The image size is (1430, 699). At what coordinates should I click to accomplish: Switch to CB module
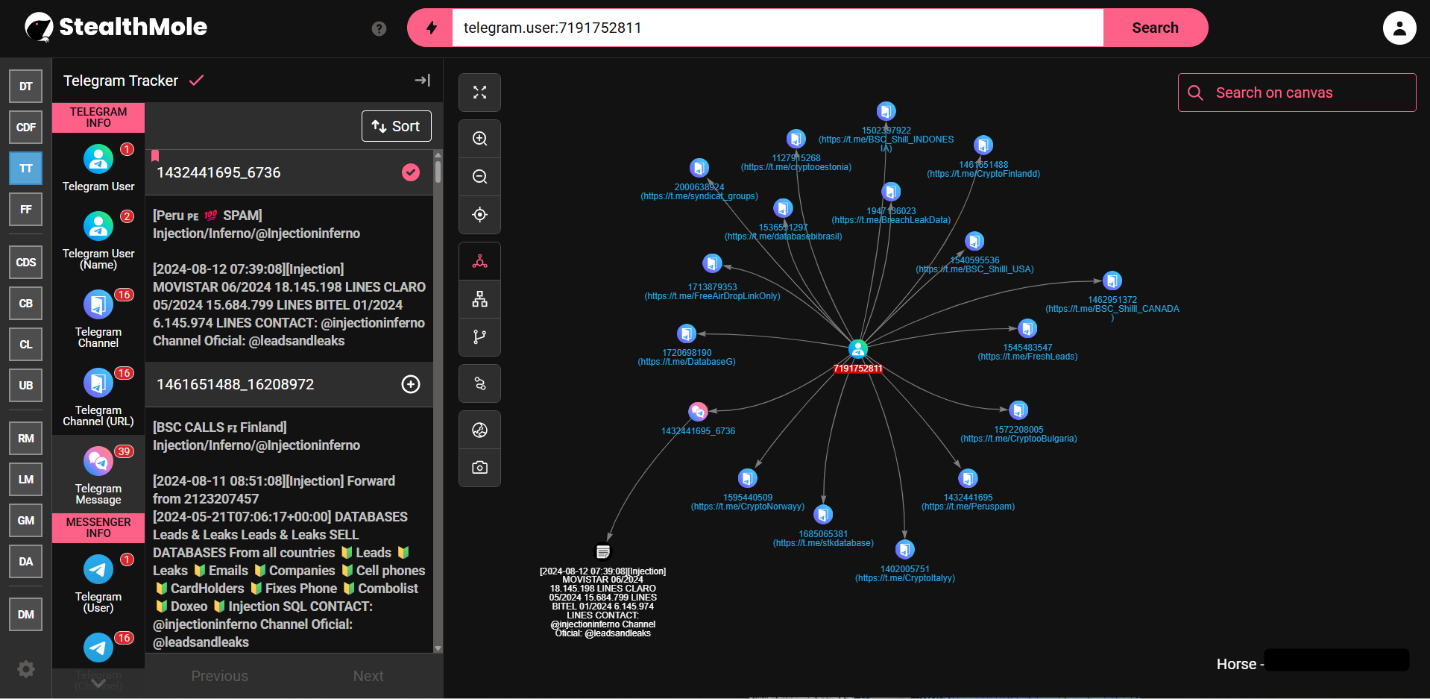point(26,304)
